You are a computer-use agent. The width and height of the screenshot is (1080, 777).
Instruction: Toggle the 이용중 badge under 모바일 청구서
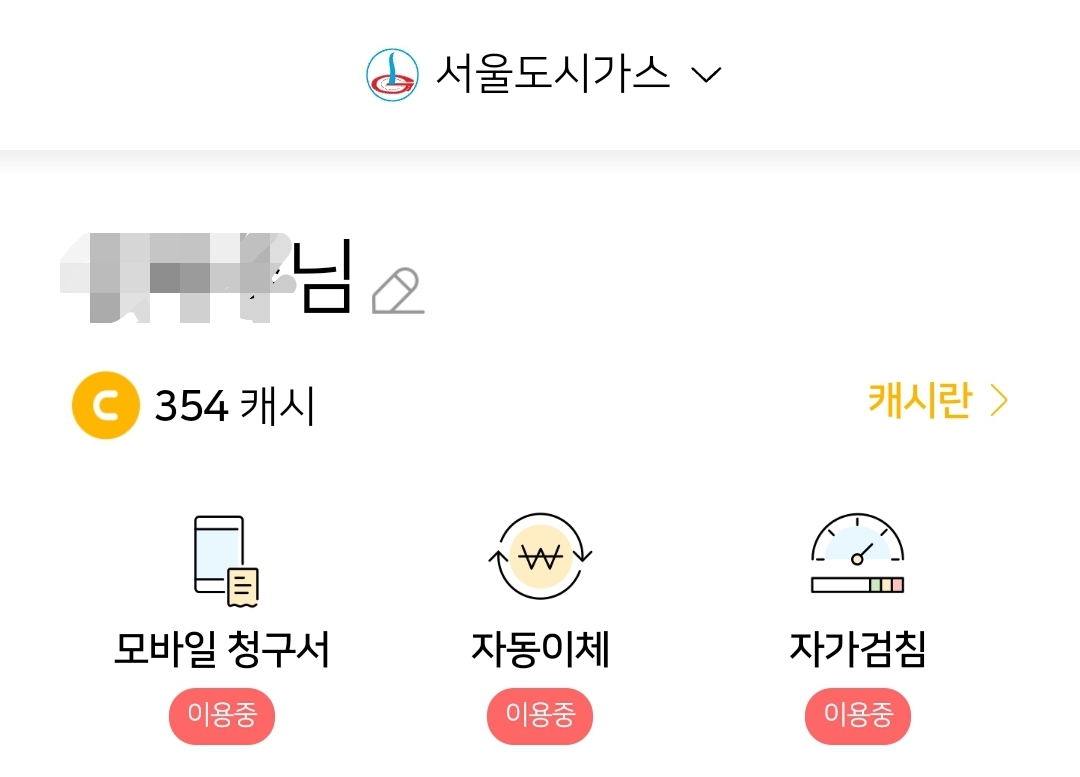point(221,715)
